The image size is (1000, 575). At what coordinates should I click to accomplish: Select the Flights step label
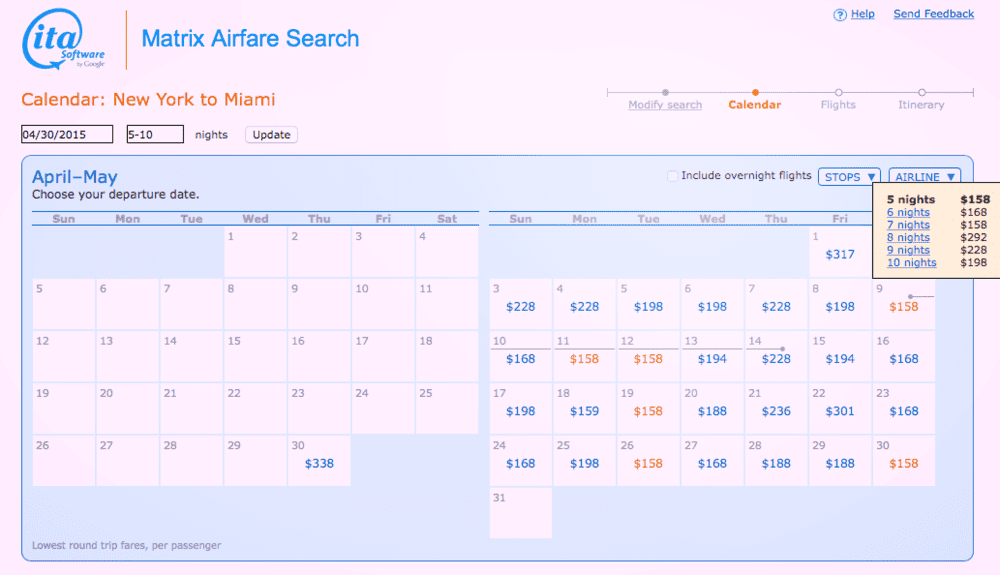pyautogui.click(x=838, y=105)
